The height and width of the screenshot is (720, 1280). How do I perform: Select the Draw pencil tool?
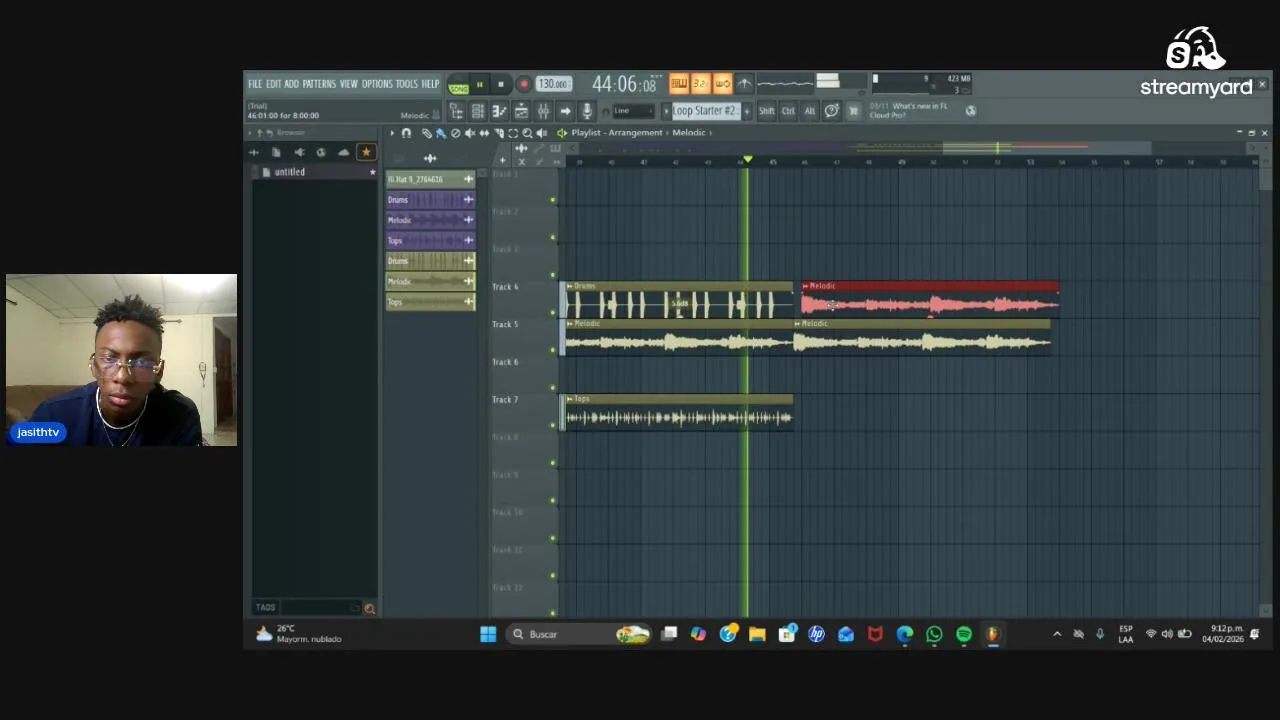[427, 133]
